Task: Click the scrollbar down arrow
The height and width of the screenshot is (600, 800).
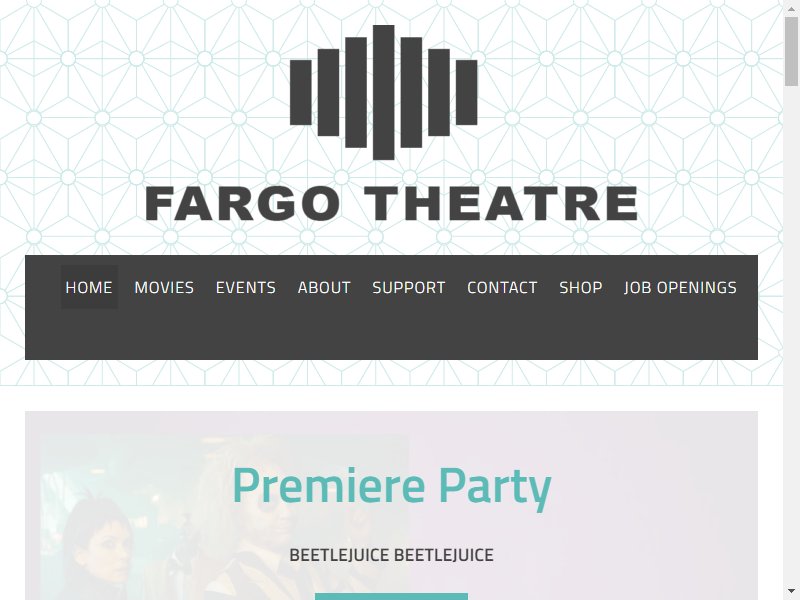Action: 791,592
